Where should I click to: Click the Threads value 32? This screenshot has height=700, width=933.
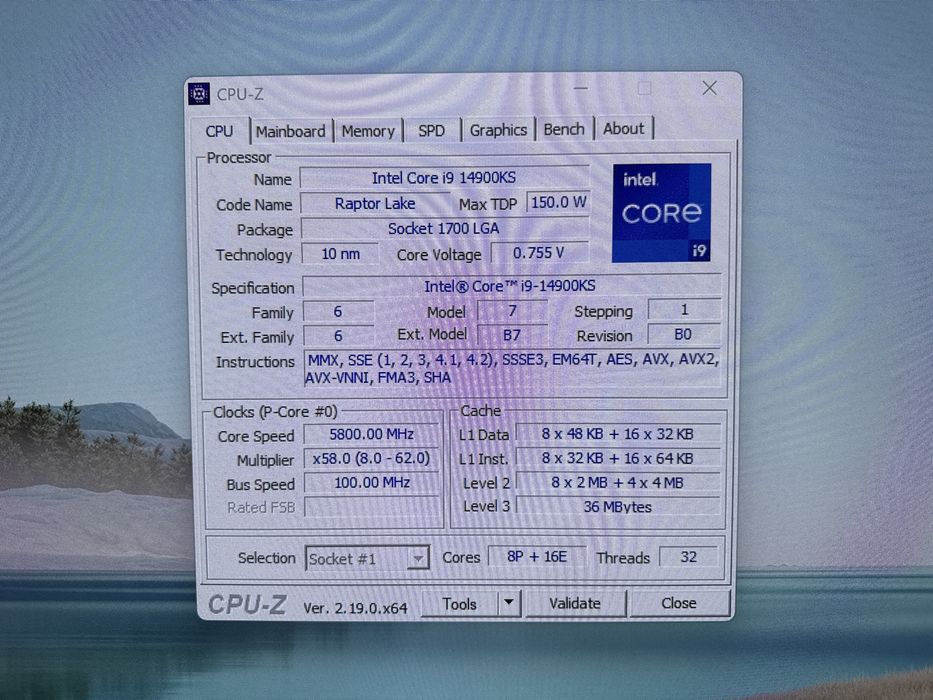[688, 557]
